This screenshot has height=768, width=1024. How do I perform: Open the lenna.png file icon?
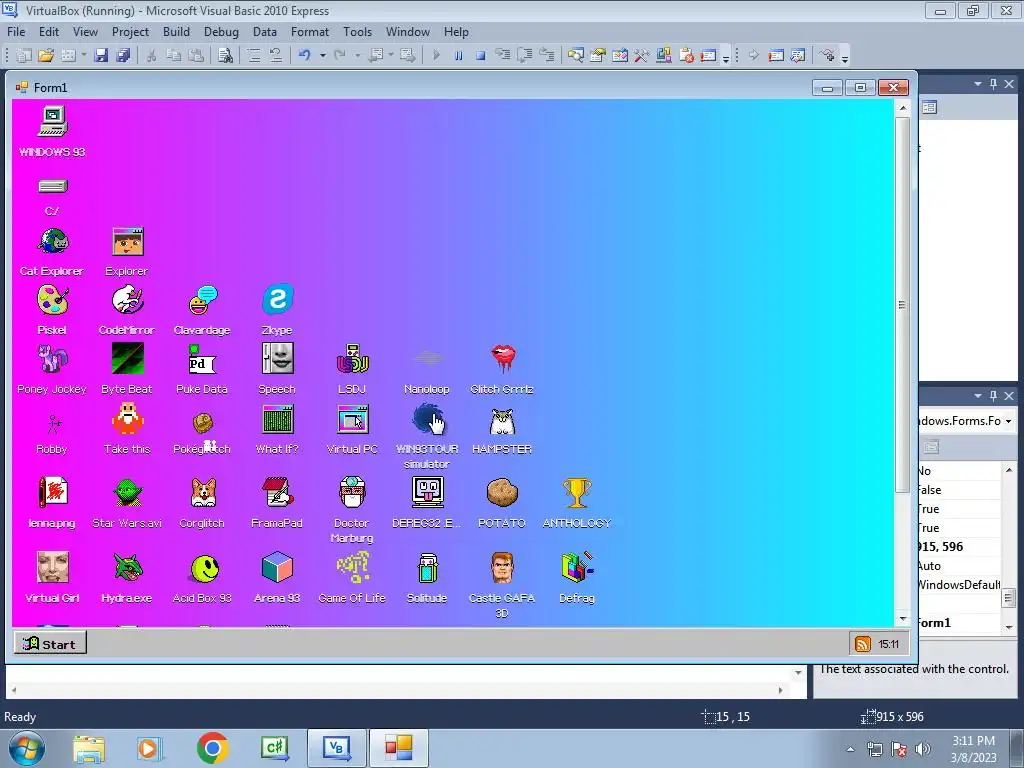tap(52, 493)
